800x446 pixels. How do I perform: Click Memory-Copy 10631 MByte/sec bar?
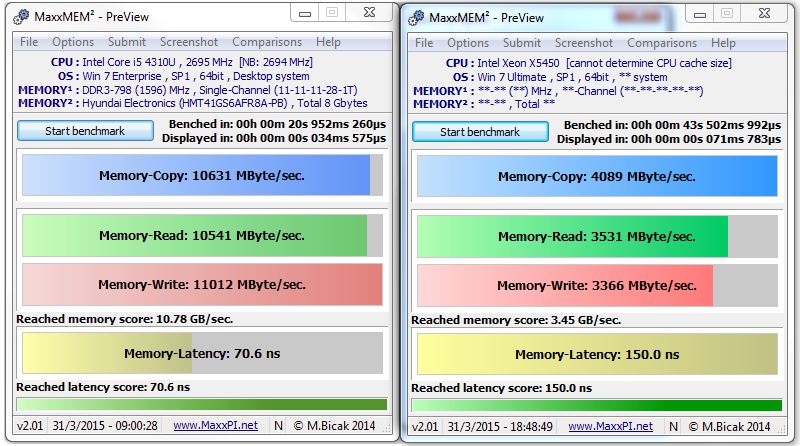pos(202,175)
